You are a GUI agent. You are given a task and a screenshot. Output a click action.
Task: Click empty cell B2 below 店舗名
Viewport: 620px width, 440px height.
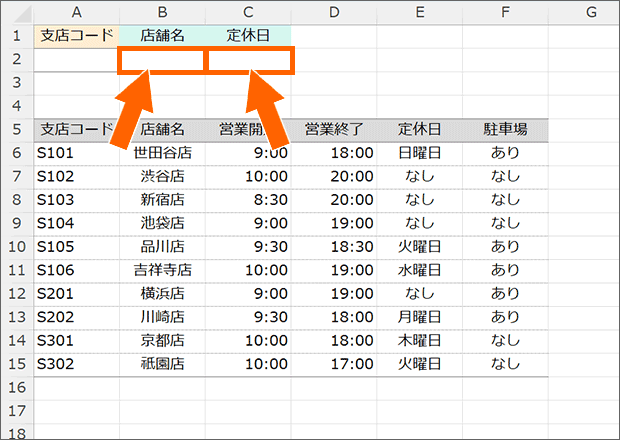[162, 60]
